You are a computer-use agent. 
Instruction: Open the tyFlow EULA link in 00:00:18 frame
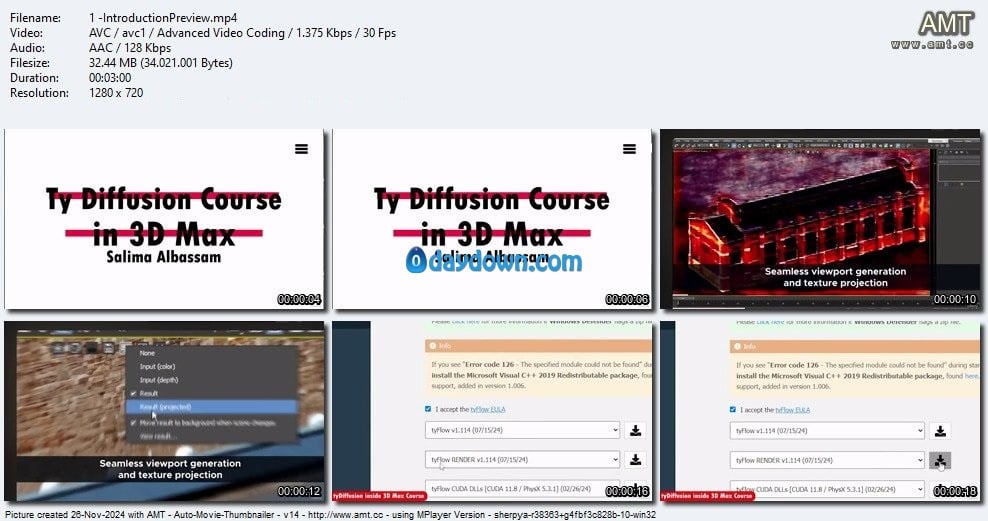pyautogui.click(x=793, y=410)
